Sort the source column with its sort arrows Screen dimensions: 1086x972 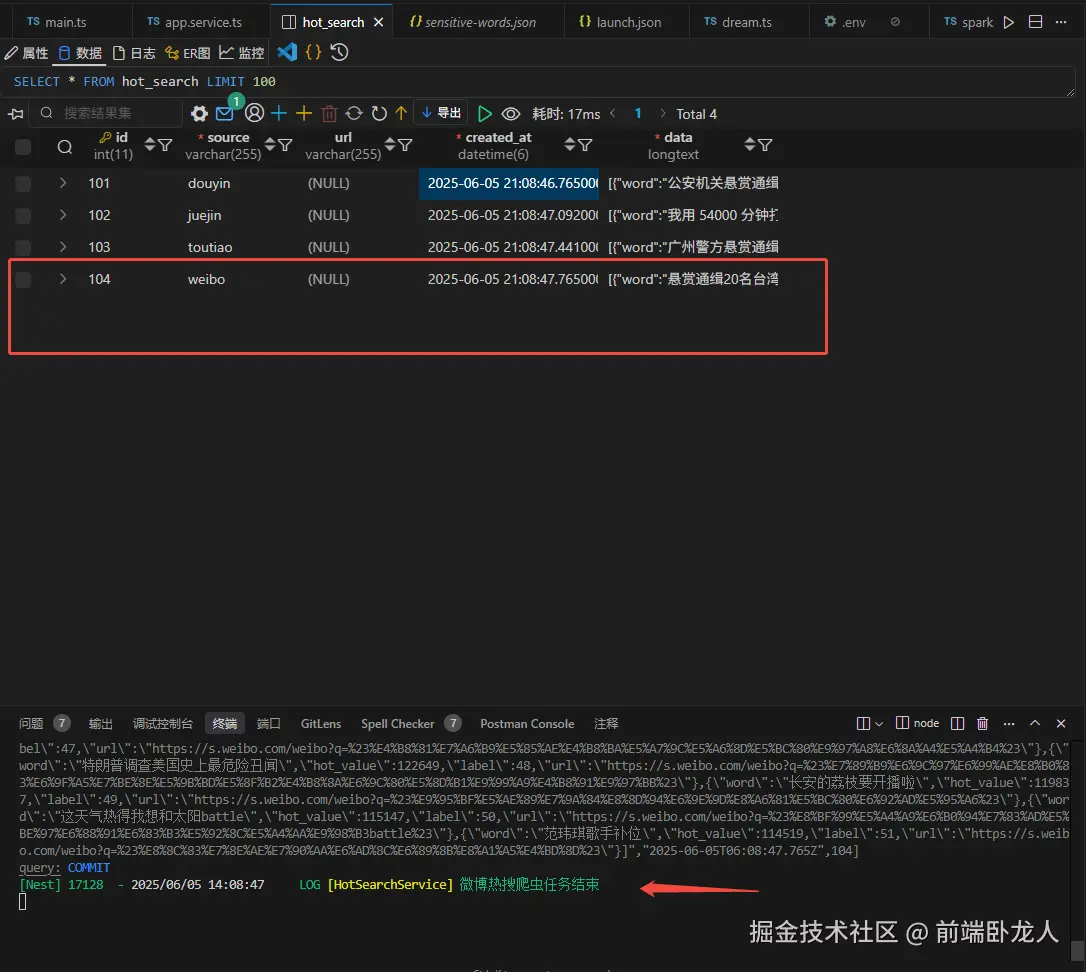(270, 145)
